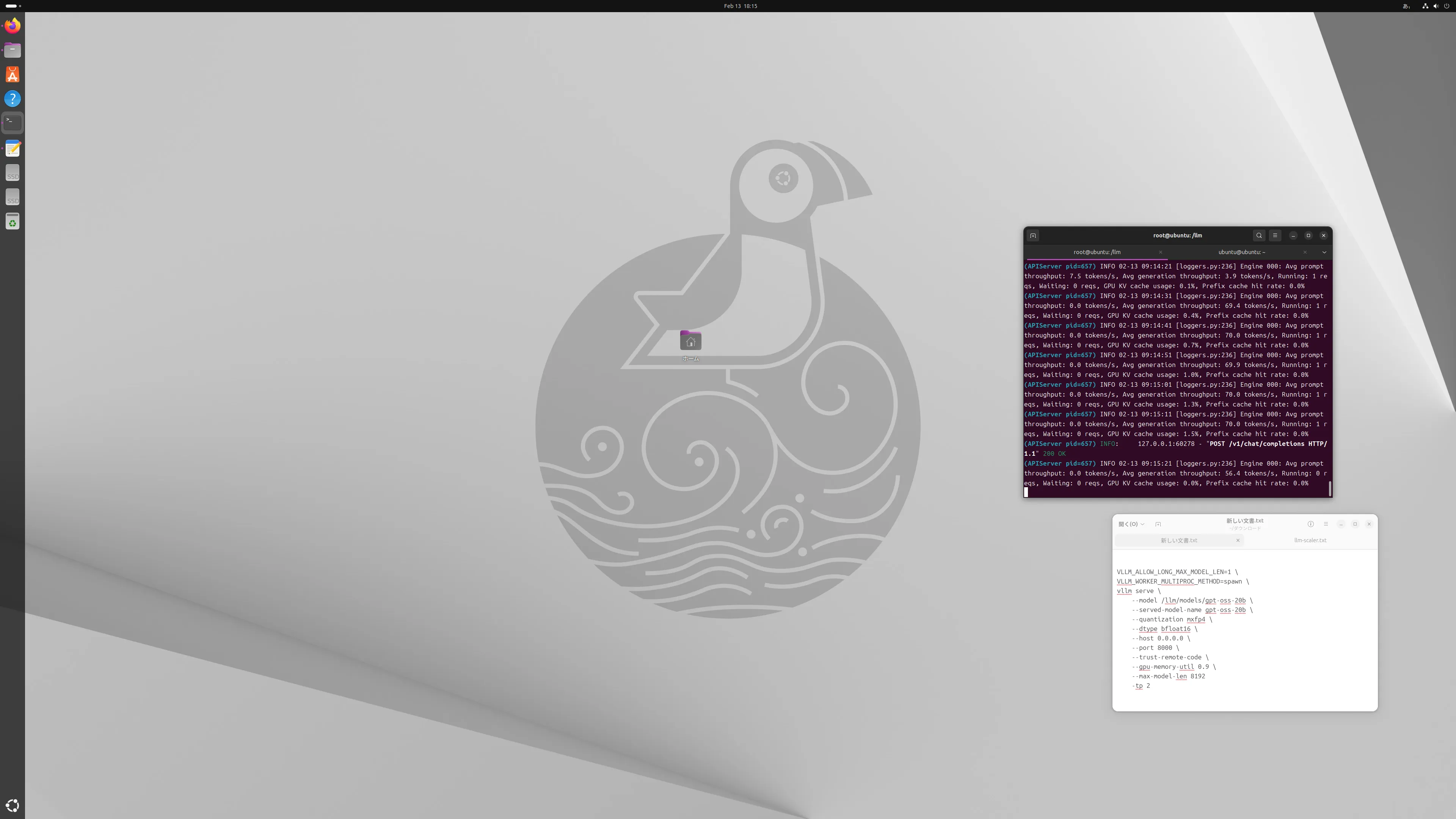
Task: Open the 開く(O) dropdown
Action: click(1131, 524)
